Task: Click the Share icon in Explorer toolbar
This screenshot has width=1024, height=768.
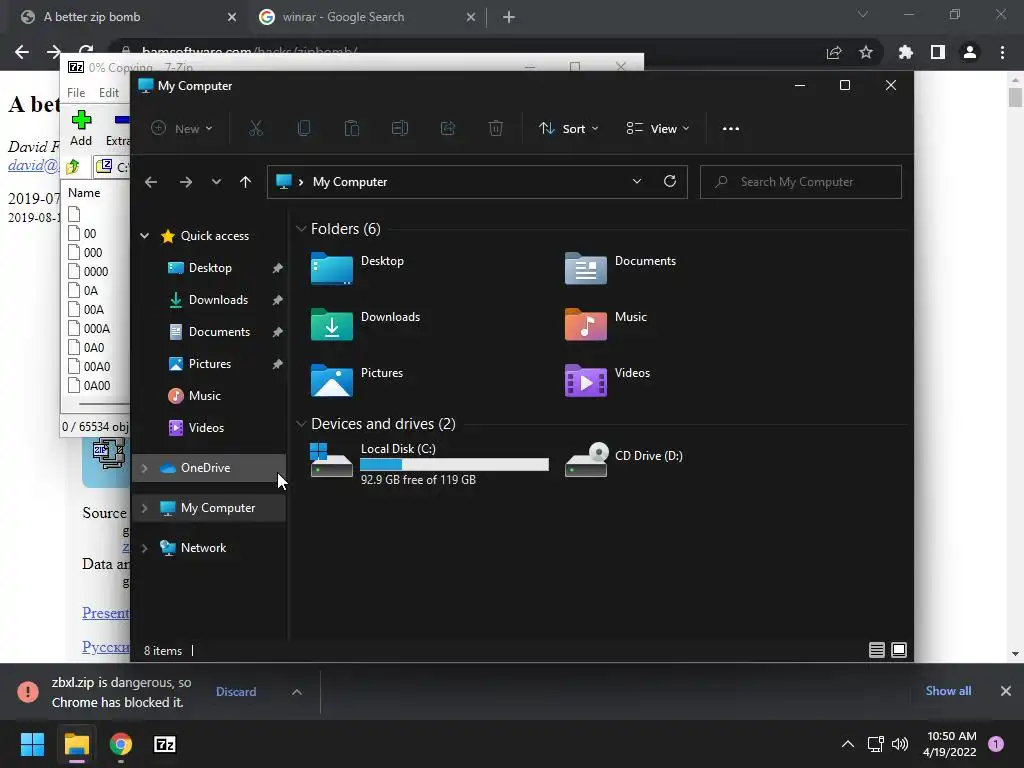Action: click(x=448, y=129)
